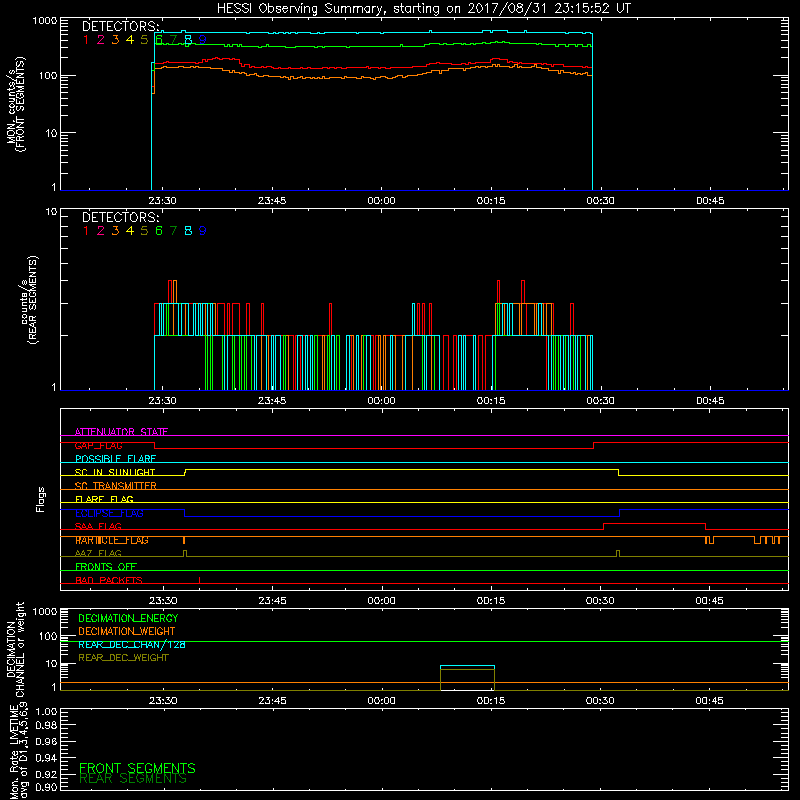Click the PARTICLE_FLAG label
The width and height of the screenshot is (800, 800).
click(x=112, y=540)
